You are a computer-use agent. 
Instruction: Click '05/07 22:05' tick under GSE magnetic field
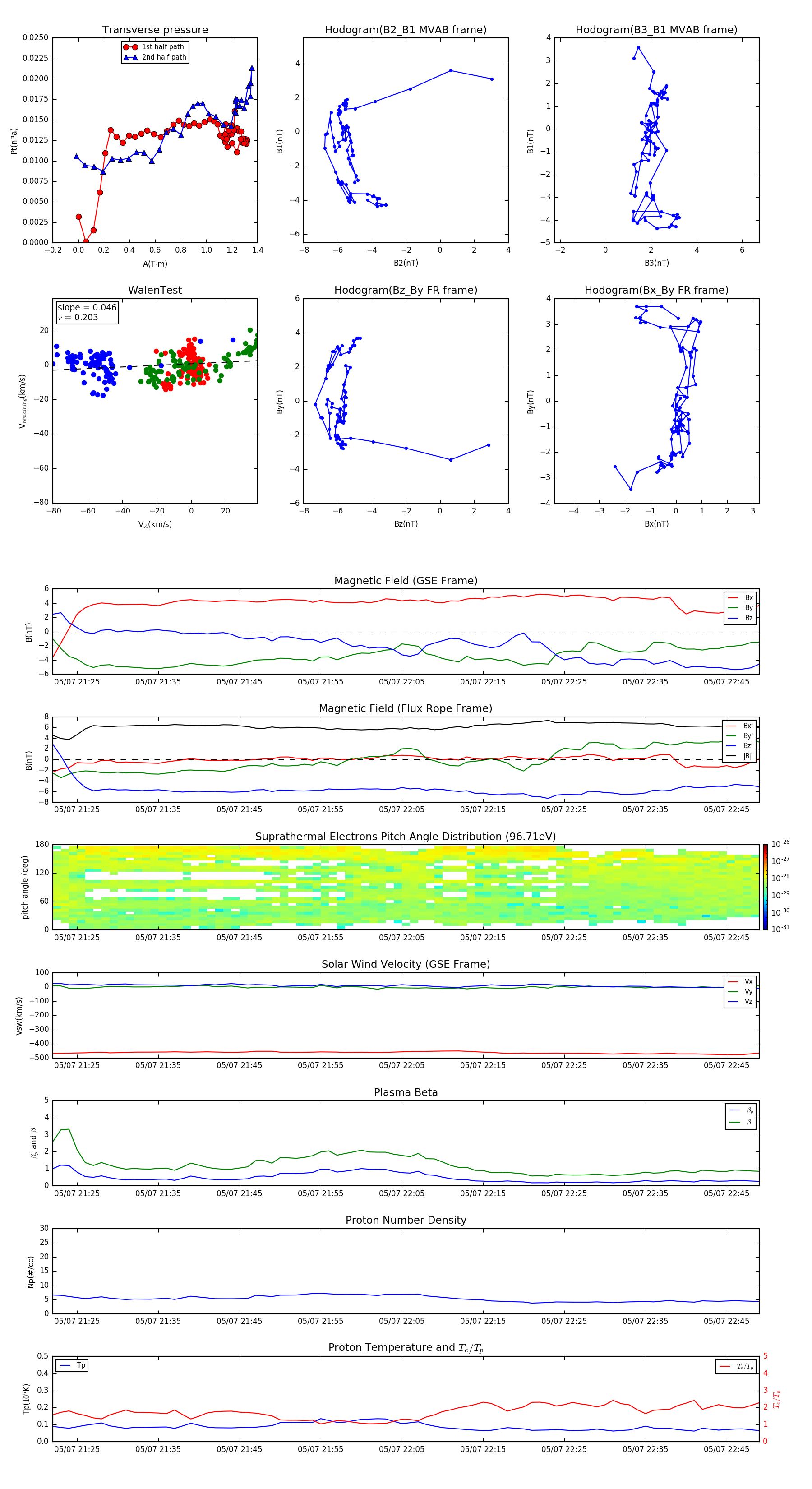(x=401, y=682)
